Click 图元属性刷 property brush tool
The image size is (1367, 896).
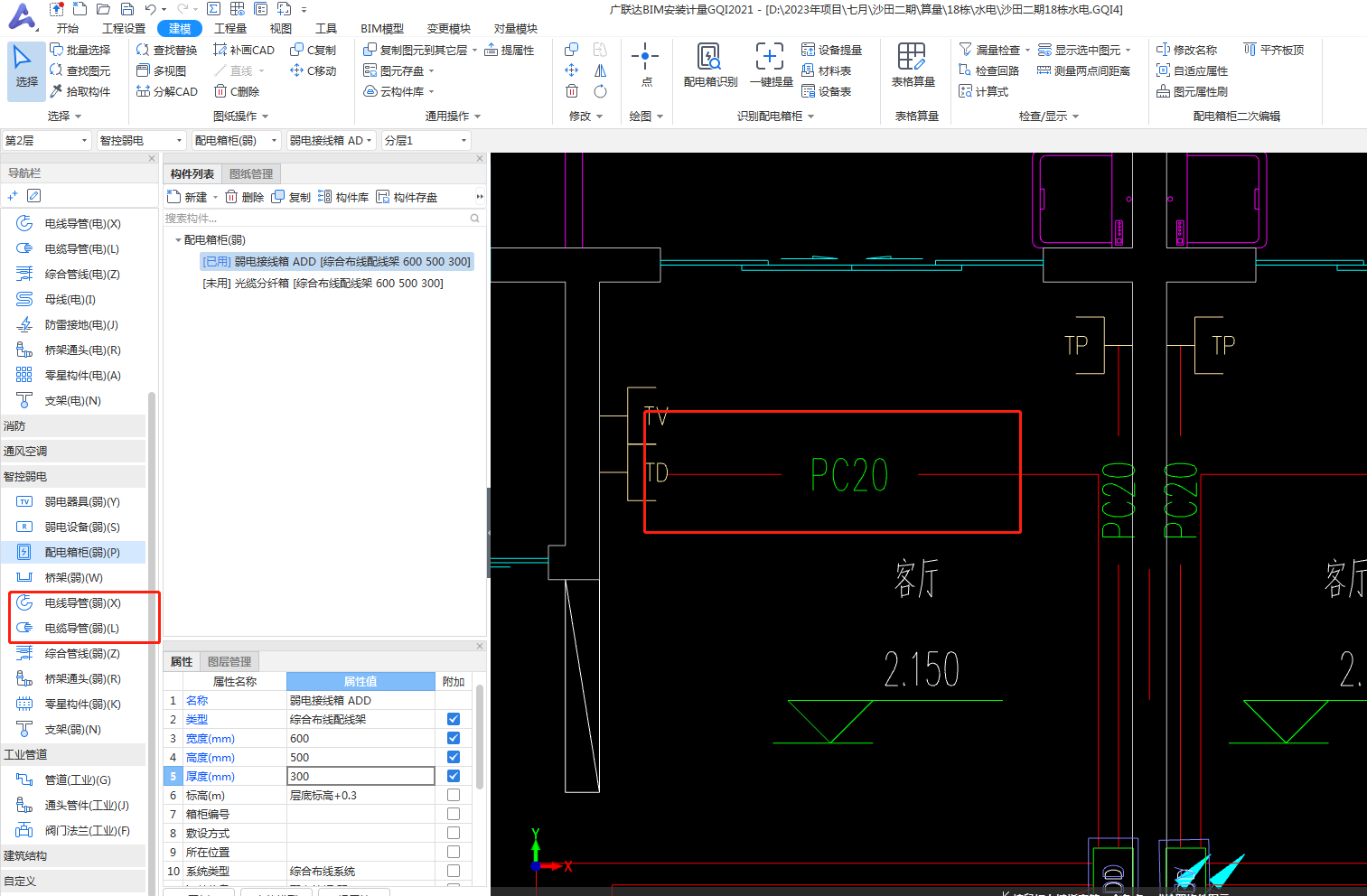1192,91
